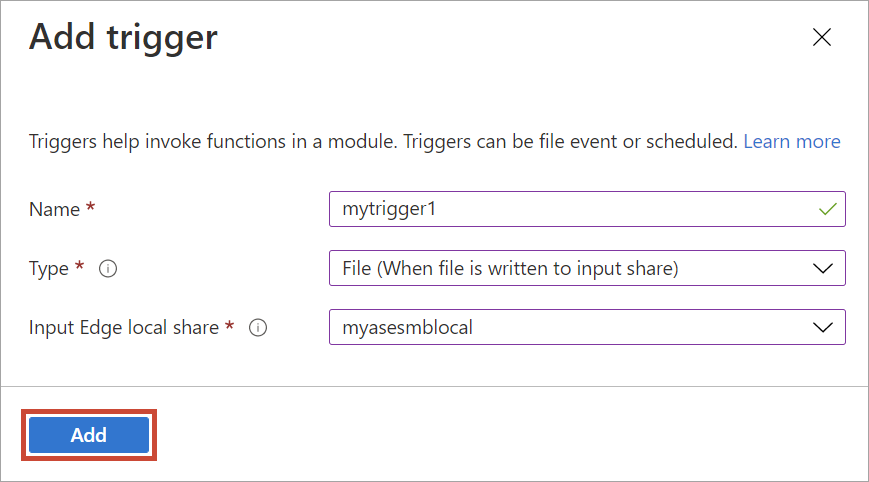This screenshot has height=482, width=869.
Task: Open the Type dropdown showing File option
Action: 587,268
